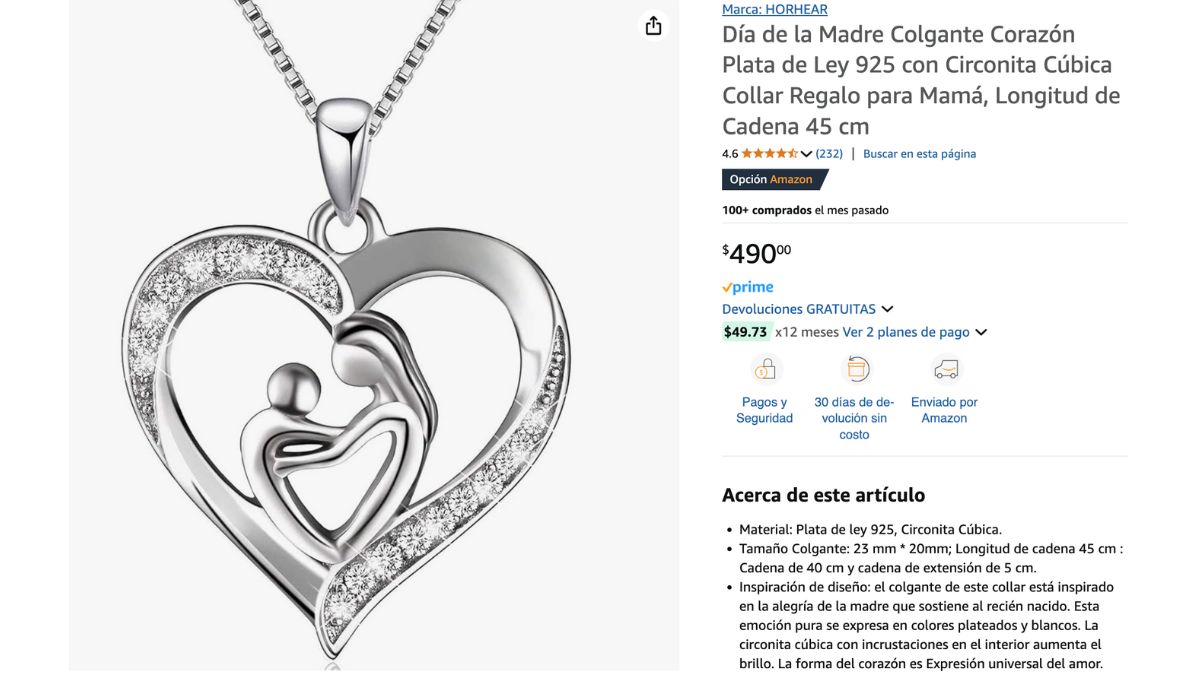The height and width of the screenshot is (675, 1200).
Task: Open the 232 reviews count link
Action: click(829, 154)
